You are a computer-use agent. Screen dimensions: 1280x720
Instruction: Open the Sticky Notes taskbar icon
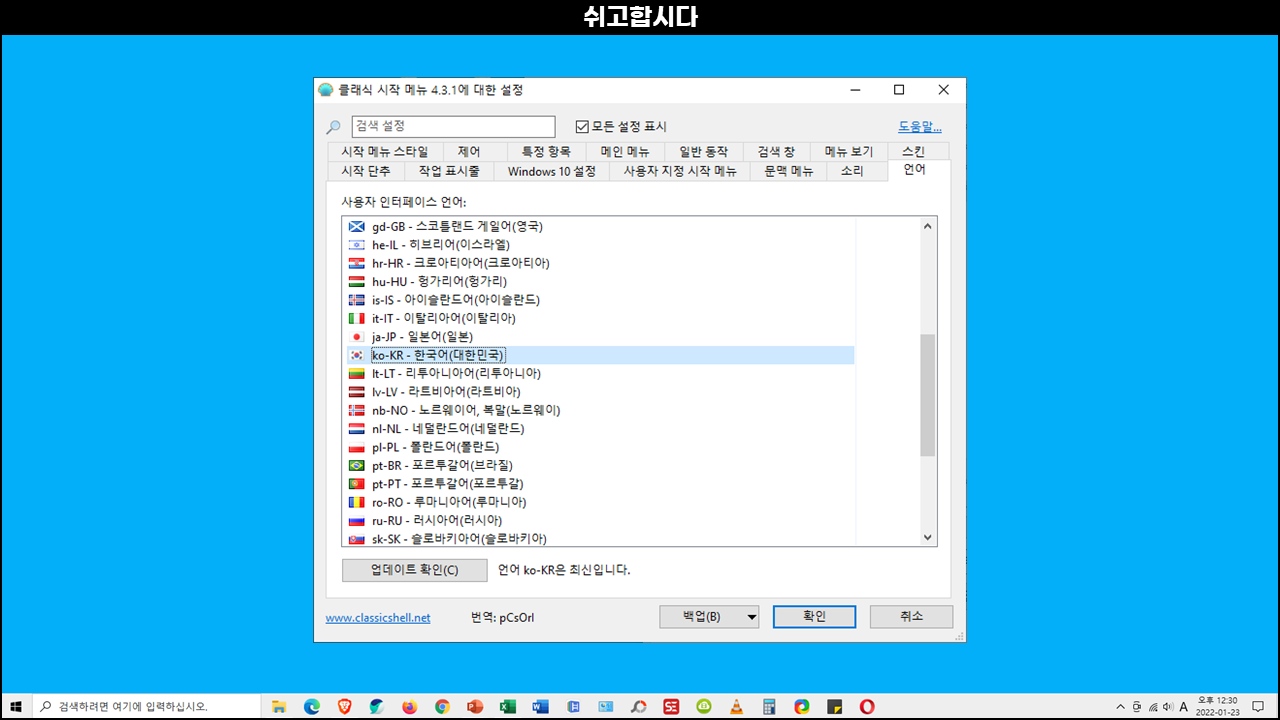[x=834, y=706]
